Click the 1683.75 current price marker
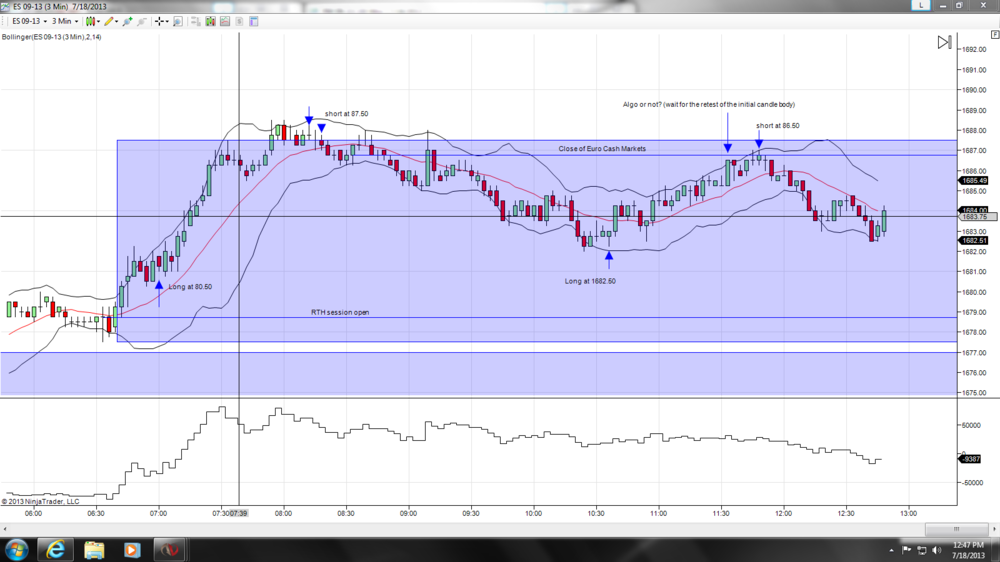The width and height of the screenshot is (1000, 562). tap(977, 217)
